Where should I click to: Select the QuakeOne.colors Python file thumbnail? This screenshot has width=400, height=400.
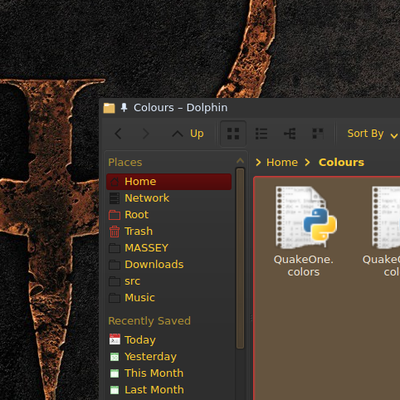coord(306,217)
